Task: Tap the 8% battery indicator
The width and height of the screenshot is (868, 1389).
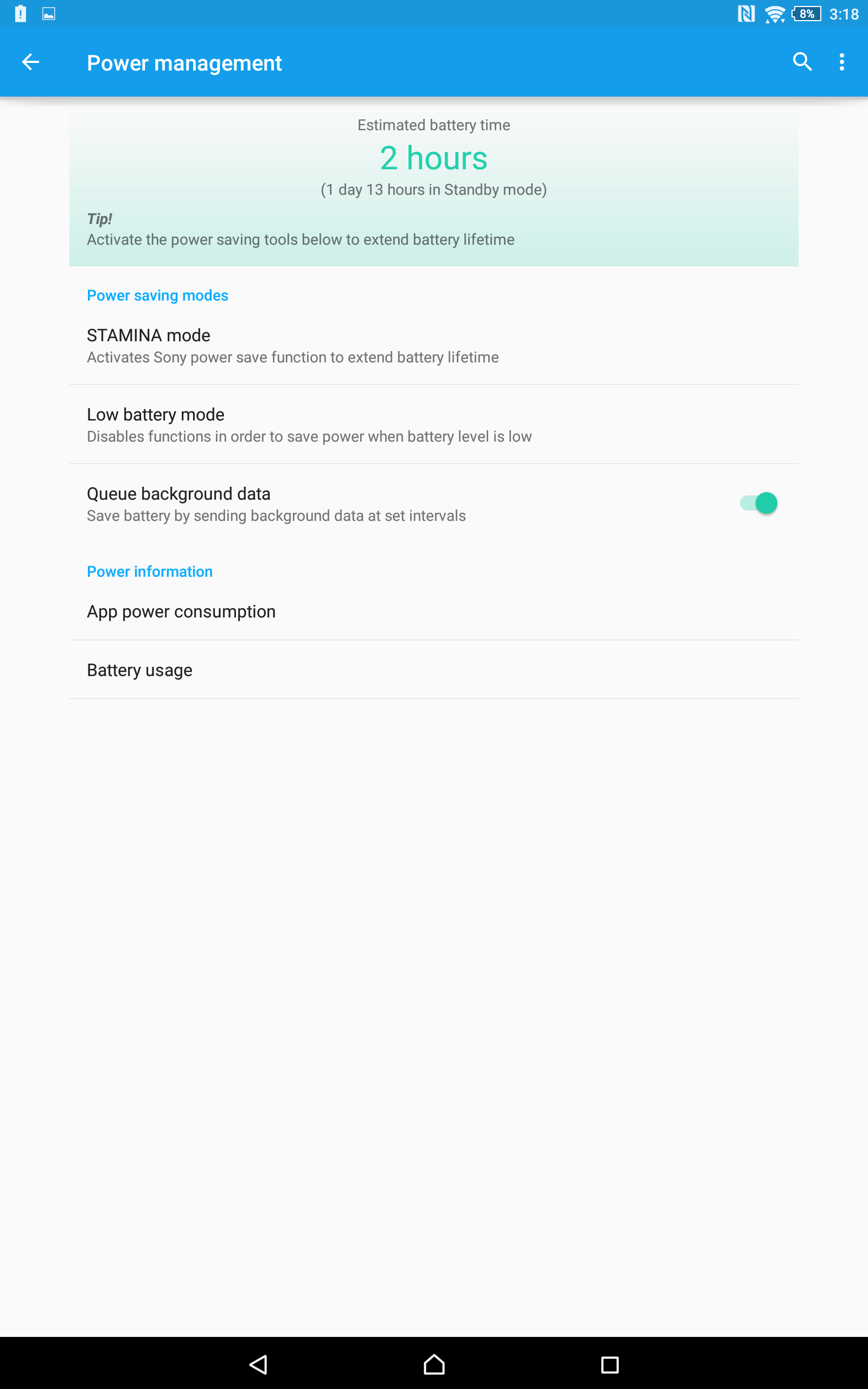Action: point(806,14)
